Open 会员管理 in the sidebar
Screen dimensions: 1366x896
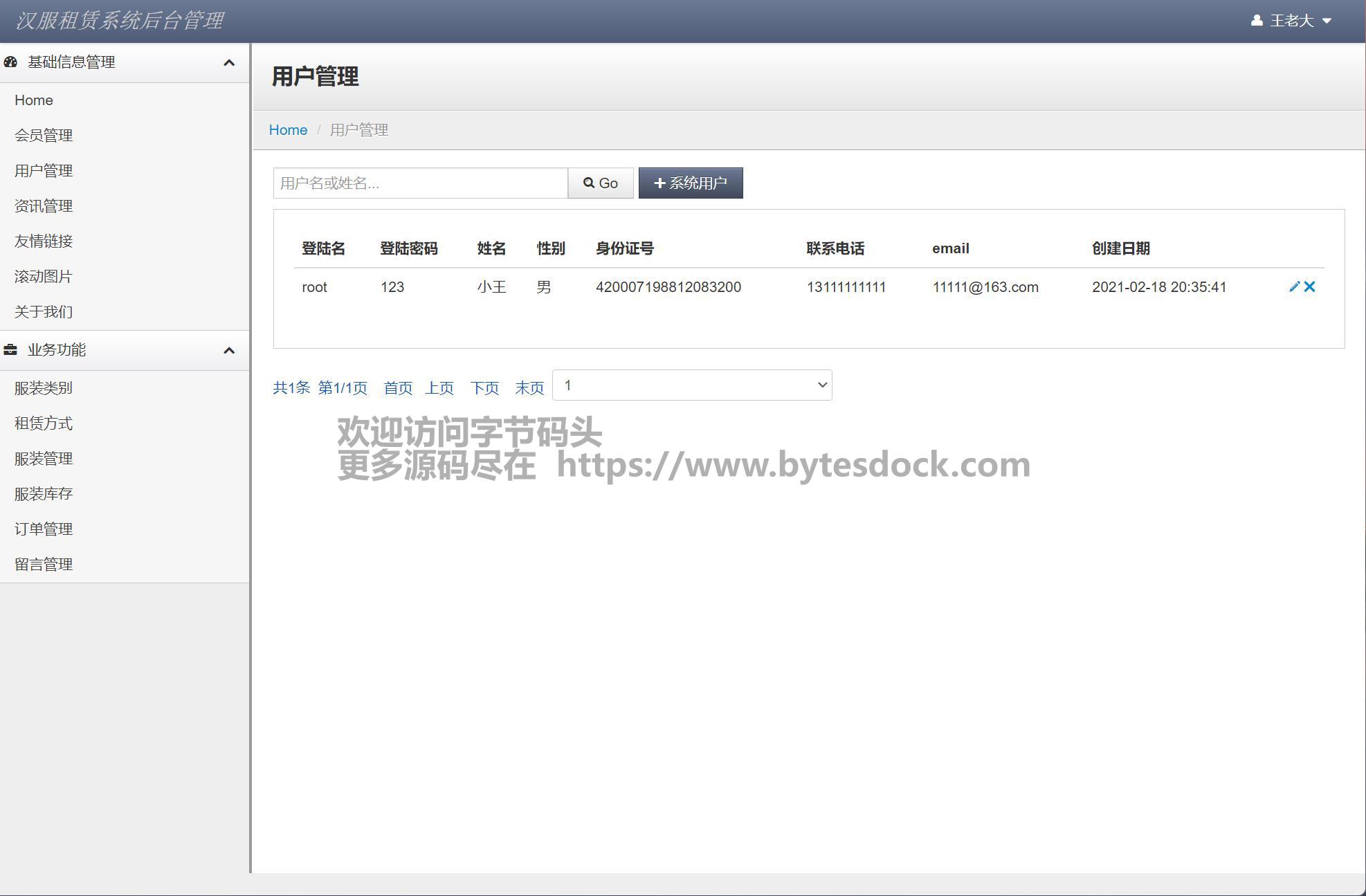(44, 136)
